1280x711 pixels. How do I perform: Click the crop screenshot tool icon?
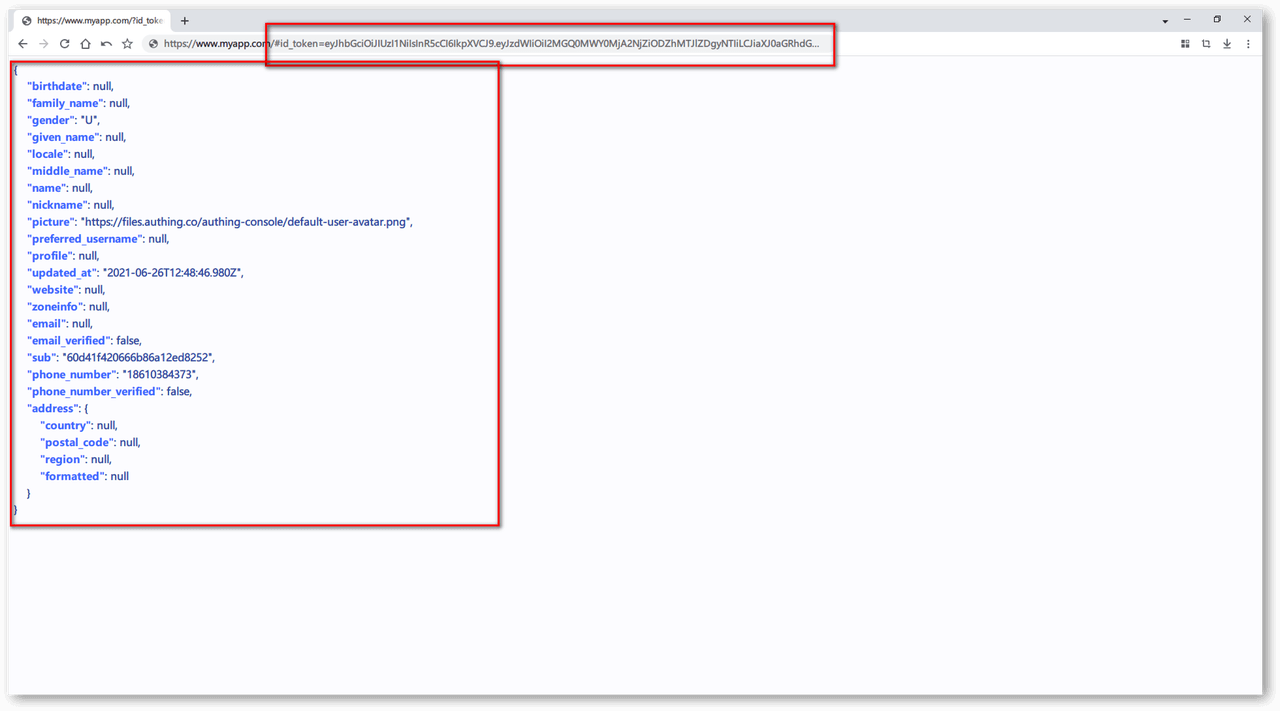point(1206,44)
